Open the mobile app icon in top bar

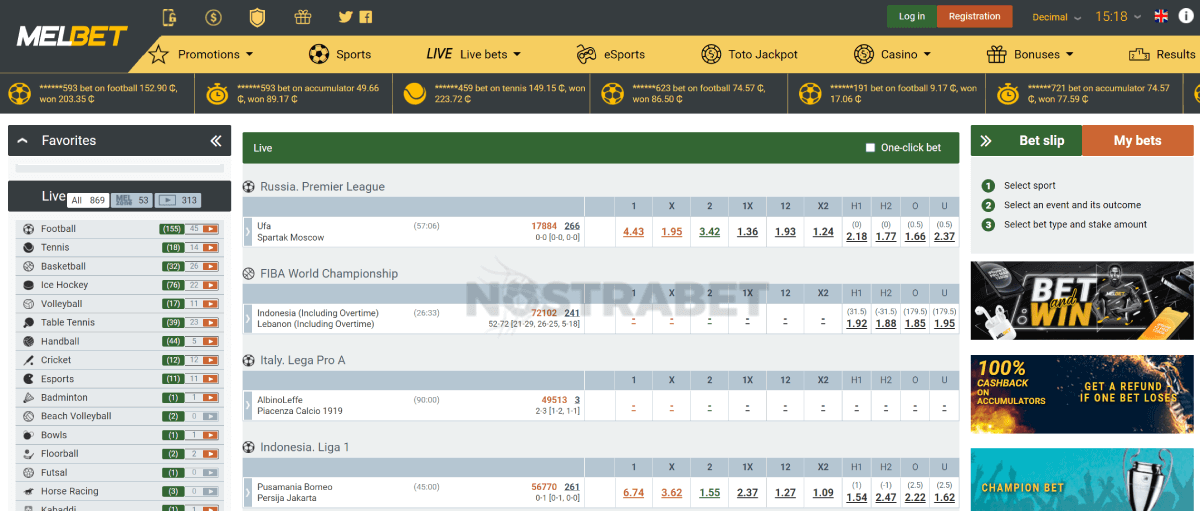pos(169,17)
